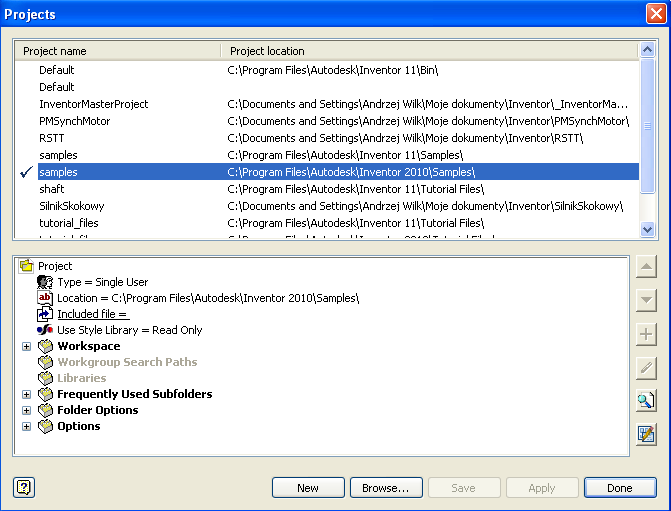The height and width of the screenshot is (511, 671).
Task: Select the InventorMasterProject row
Action: [327, 104]
